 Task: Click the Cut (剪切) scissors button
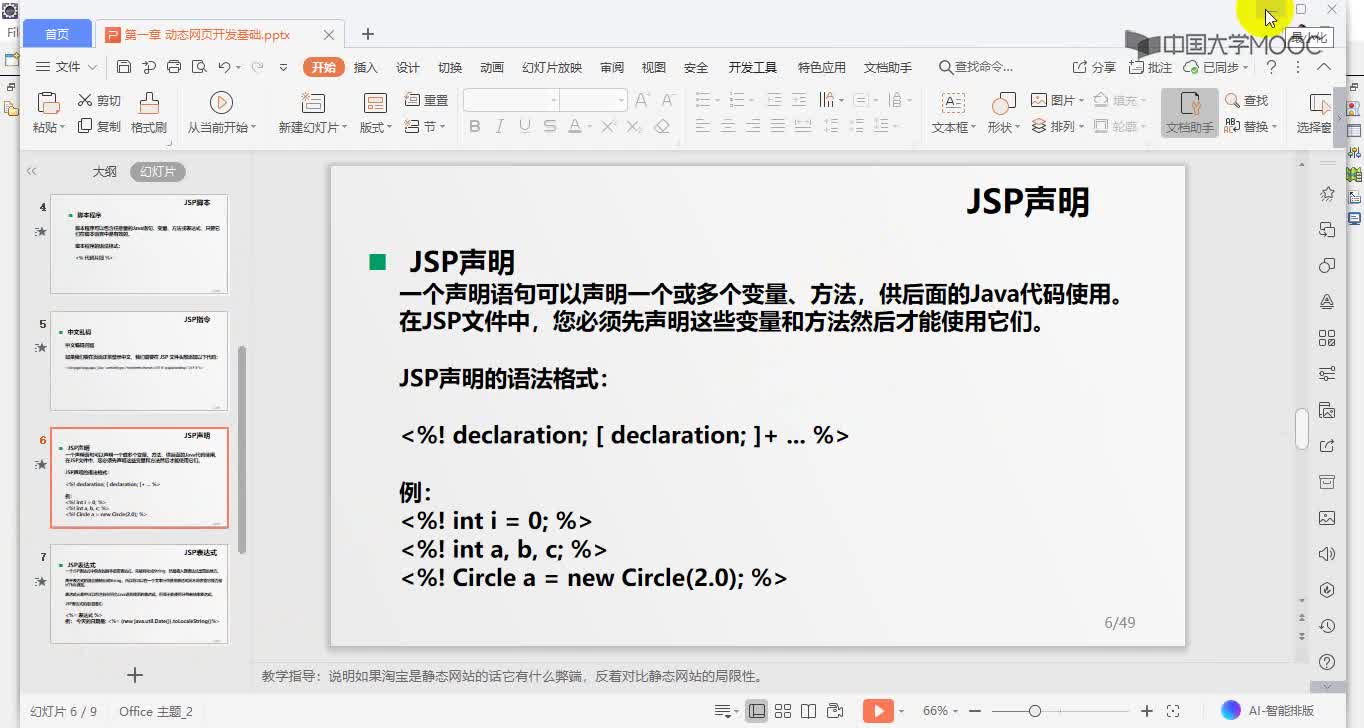pos(99,101)
